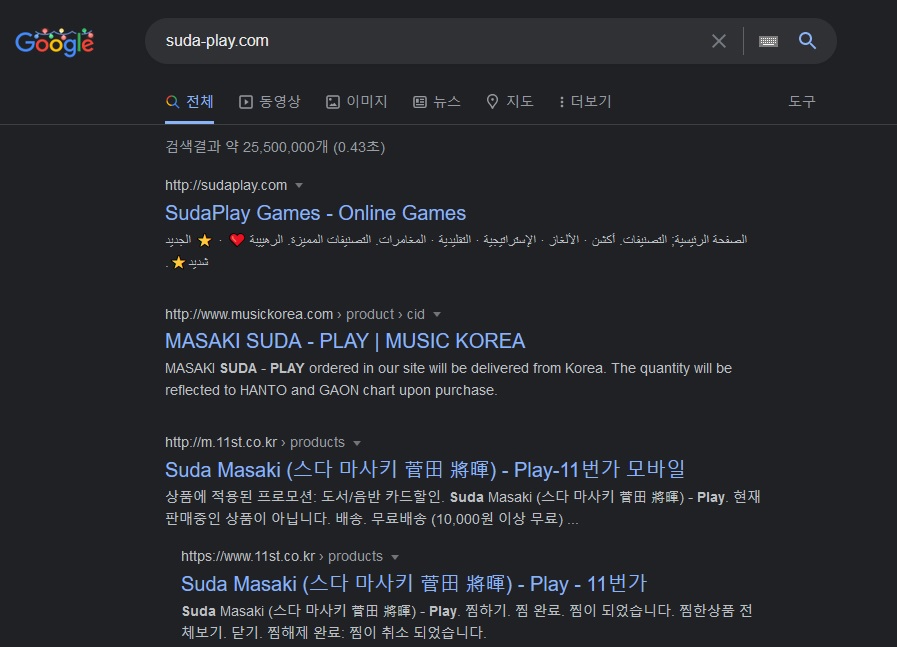This screenshot has height=647, width=897.
Task: Clear the search query with X icon
Action: pyautogui.click(x=719, y=41)
